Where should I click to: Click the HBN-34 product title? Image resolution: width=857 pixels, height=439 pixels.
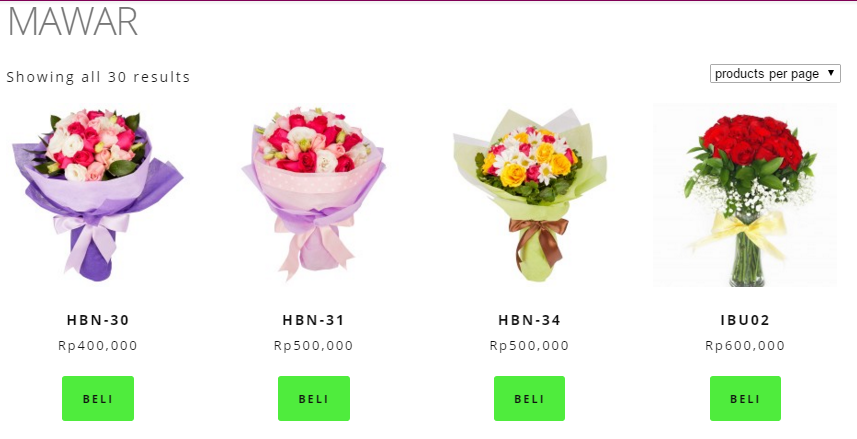[530, 320]
